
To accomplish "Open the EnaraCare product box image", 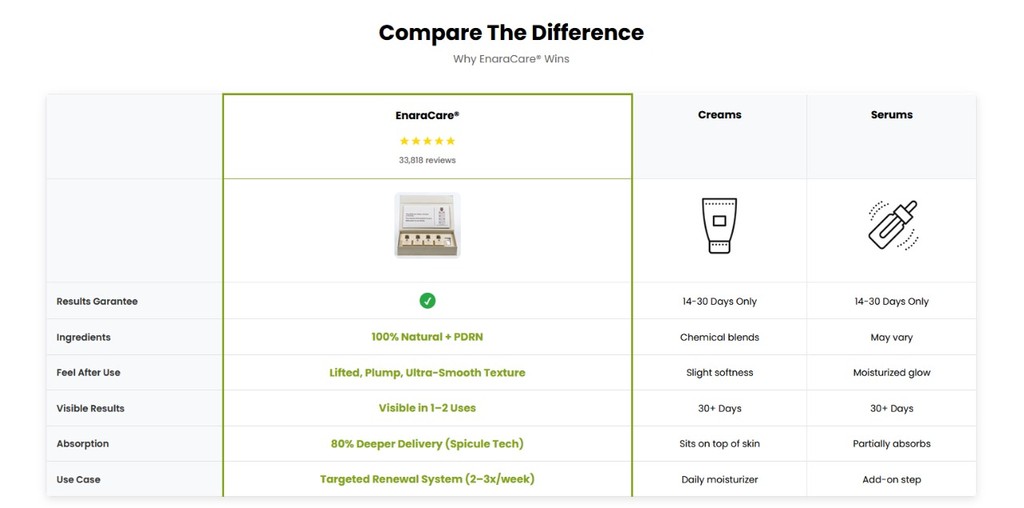I will click(x=427, y=225).
